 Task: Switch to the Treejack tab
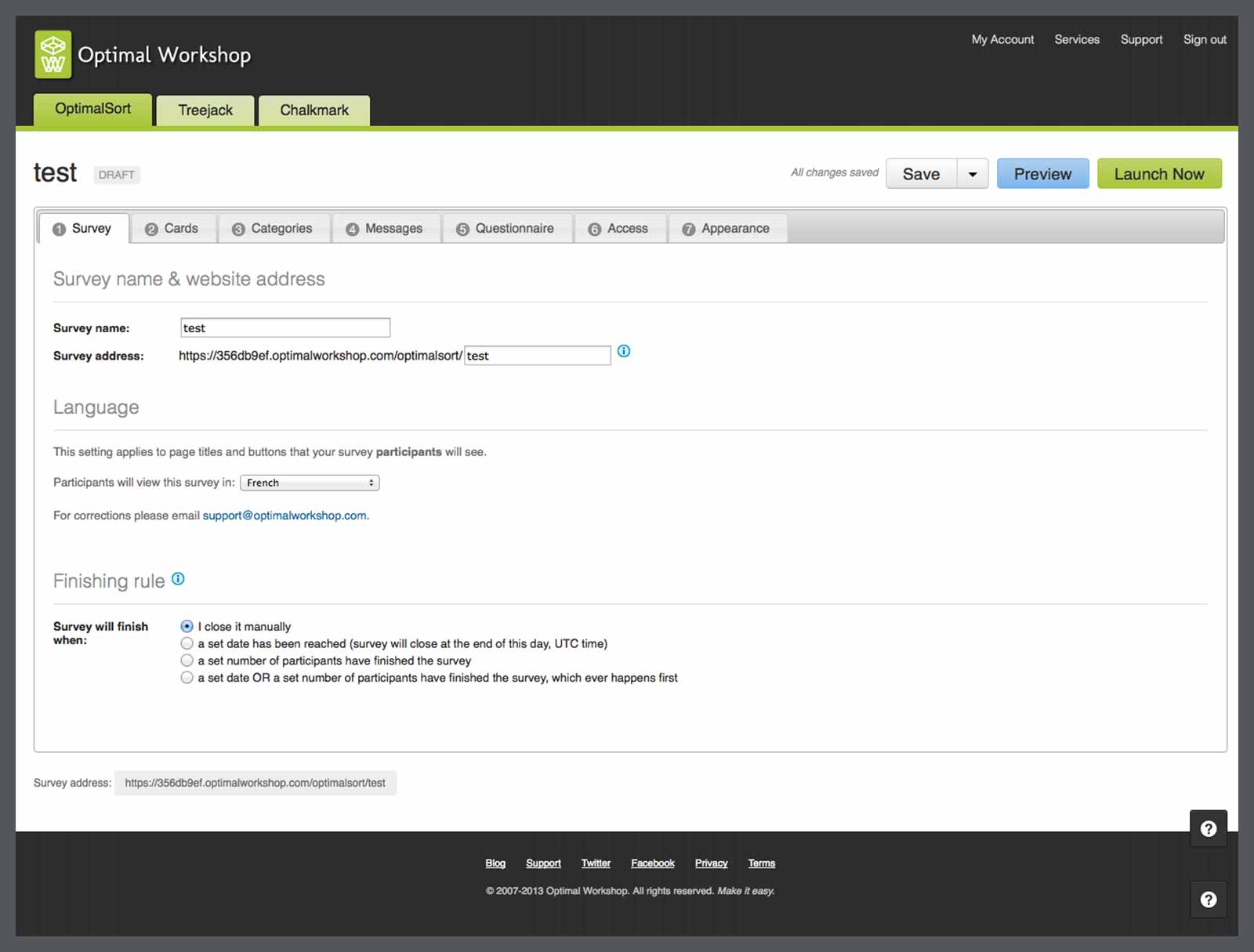click(x=205, y=110)
